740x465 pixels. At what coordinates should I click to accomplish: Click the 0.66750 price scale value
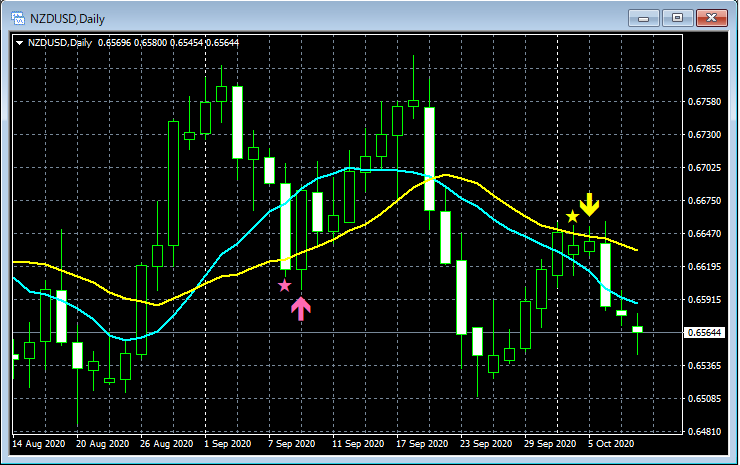coord(704,201)
